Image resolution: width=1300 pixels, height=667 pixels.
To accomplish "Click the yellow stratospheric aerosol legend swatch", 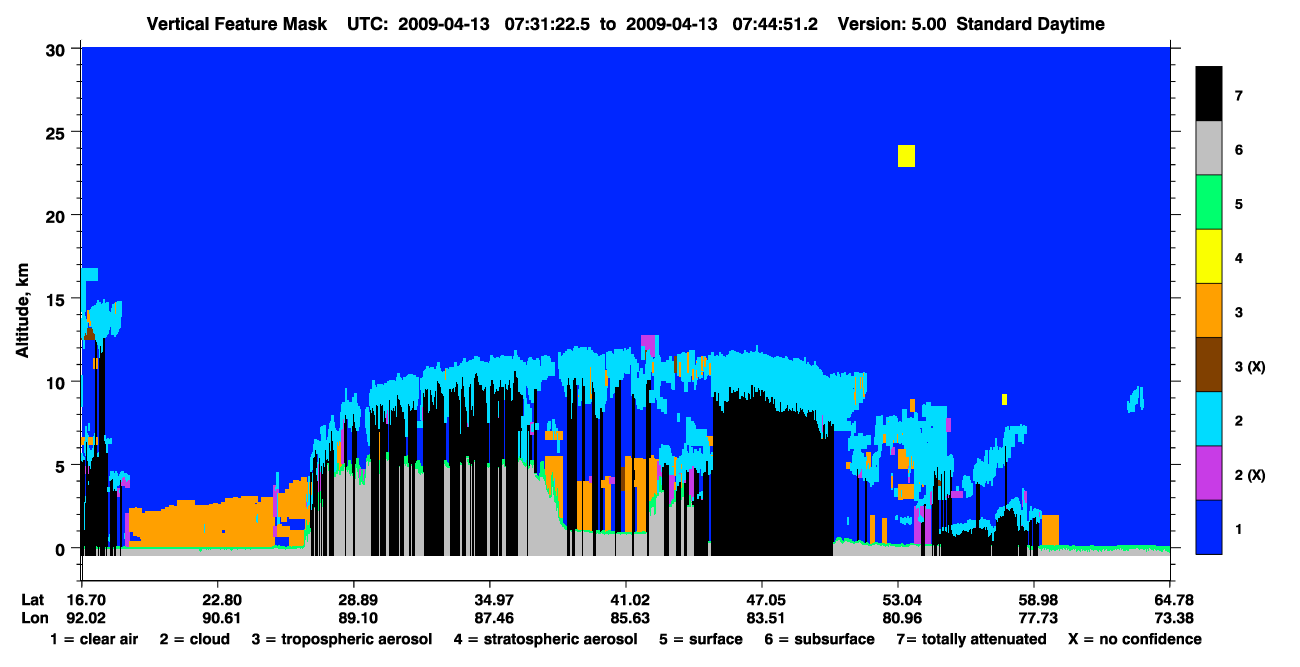I will (x=1209, y=257).
